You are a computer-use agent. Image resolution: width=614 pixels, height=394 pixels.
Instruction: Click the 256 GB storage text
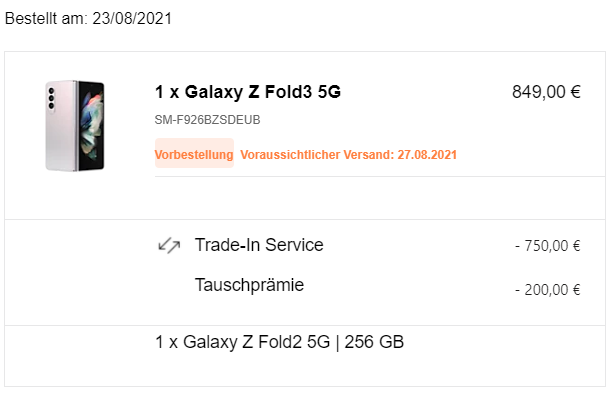(374, 342)
